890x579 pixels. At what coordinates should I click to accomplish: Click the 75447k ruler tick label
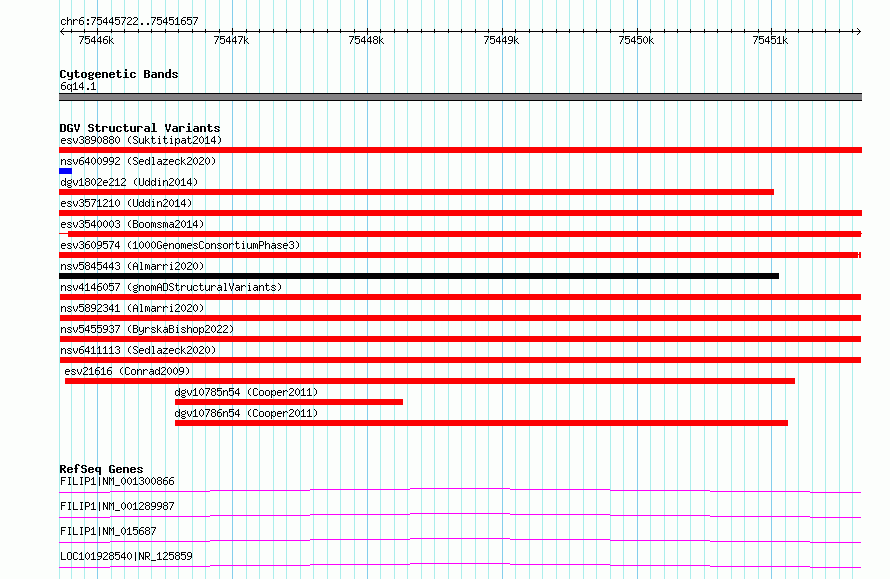[x=231, y=40]
